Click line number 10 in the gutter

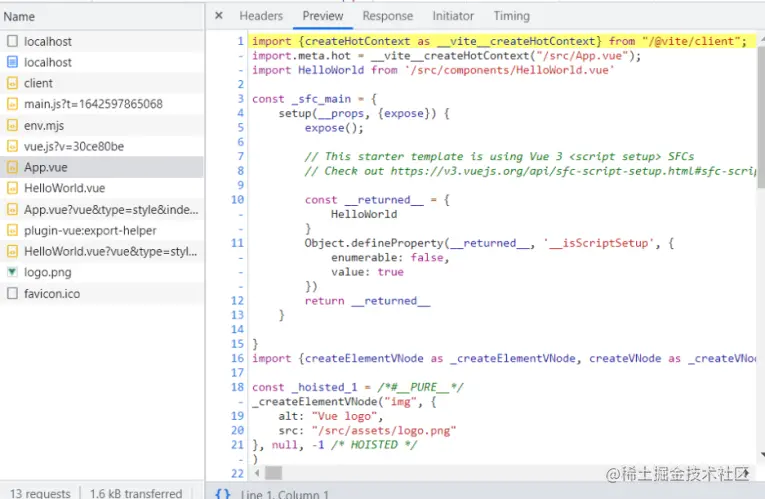click(x=237, y=200)
